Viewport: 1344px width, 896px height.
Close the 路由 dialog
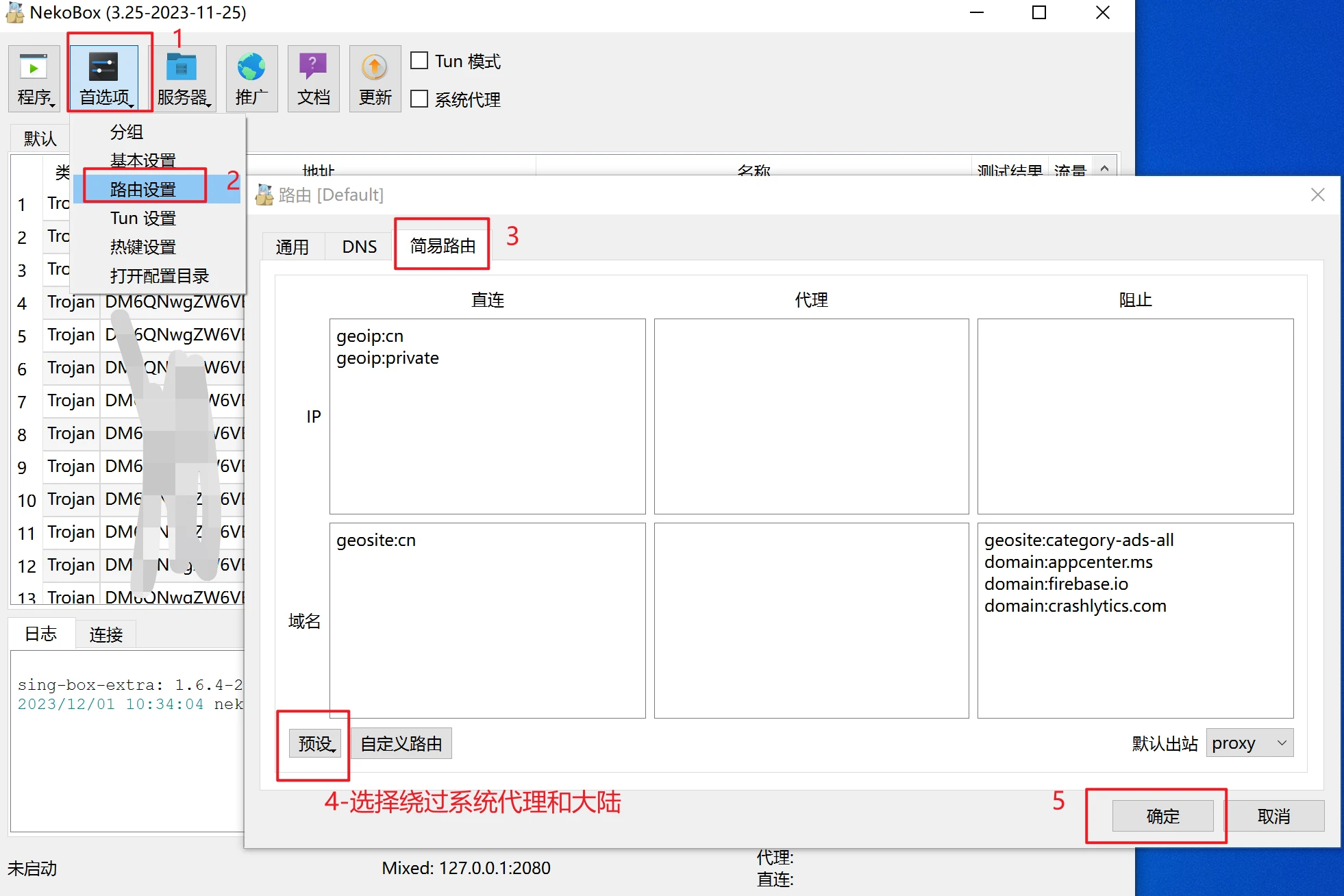coord(1317,195)
